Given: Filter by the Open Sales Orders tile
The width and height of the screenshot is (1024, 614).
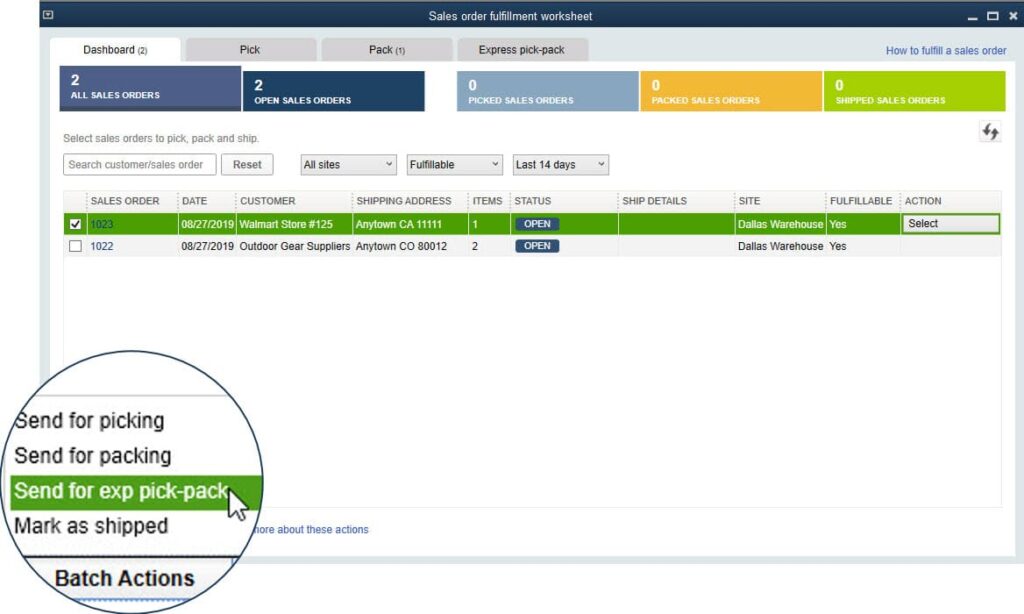Looking at the screenshot, I should tap(333, 91).
